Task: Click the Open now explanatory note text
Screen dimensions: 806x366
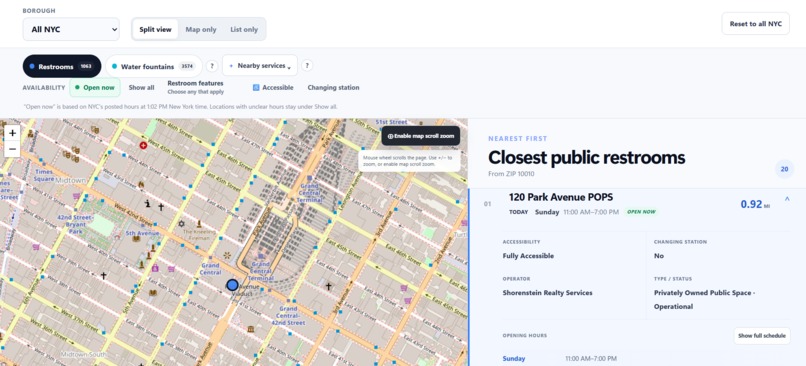Action: tap(180, 106)
